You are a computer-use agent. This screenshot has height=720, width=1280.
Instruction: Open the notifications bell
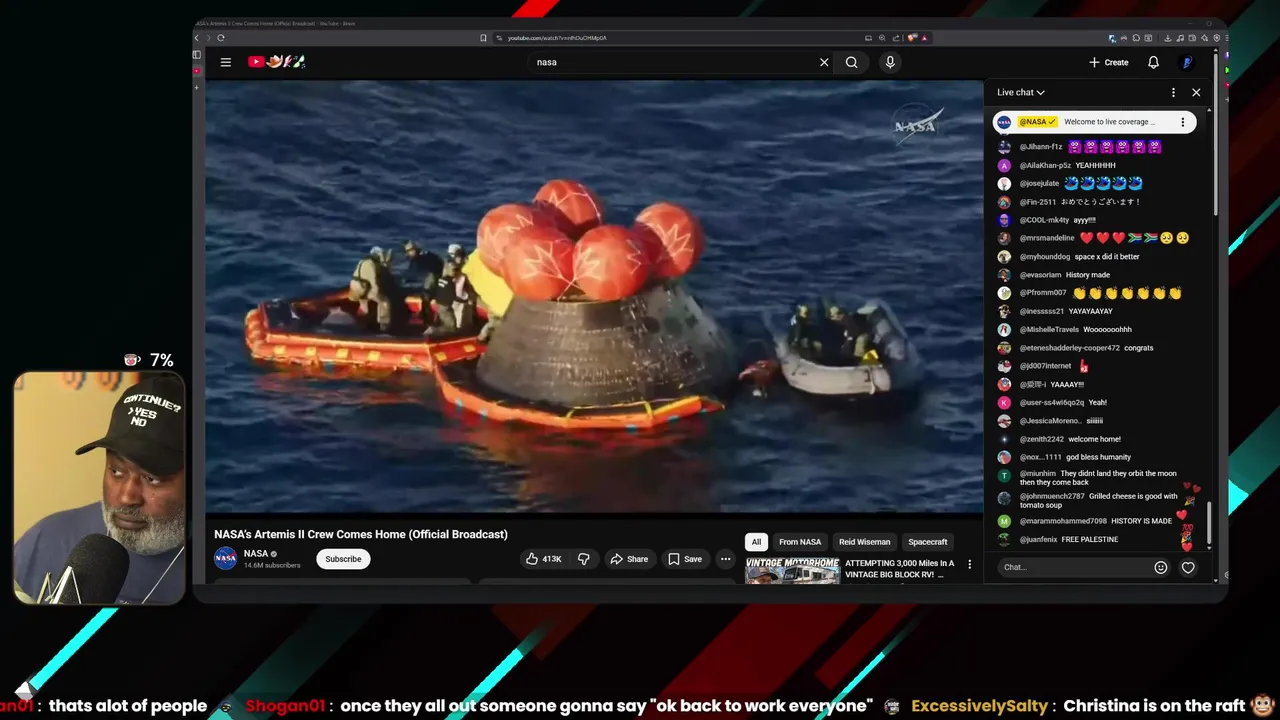pyautogui.click(x=1153, y=62)
